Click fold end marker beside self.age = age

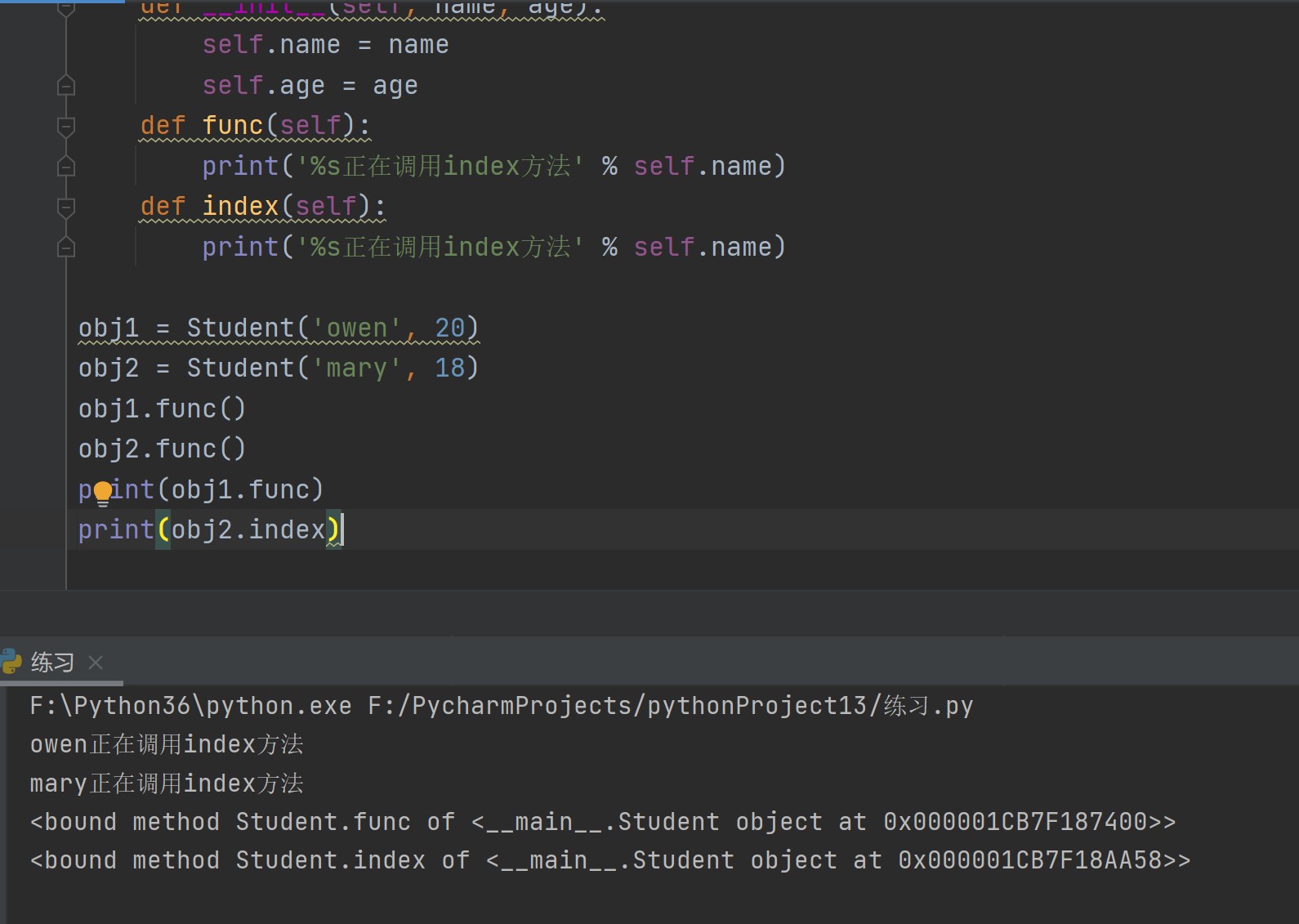coord(66,86)
